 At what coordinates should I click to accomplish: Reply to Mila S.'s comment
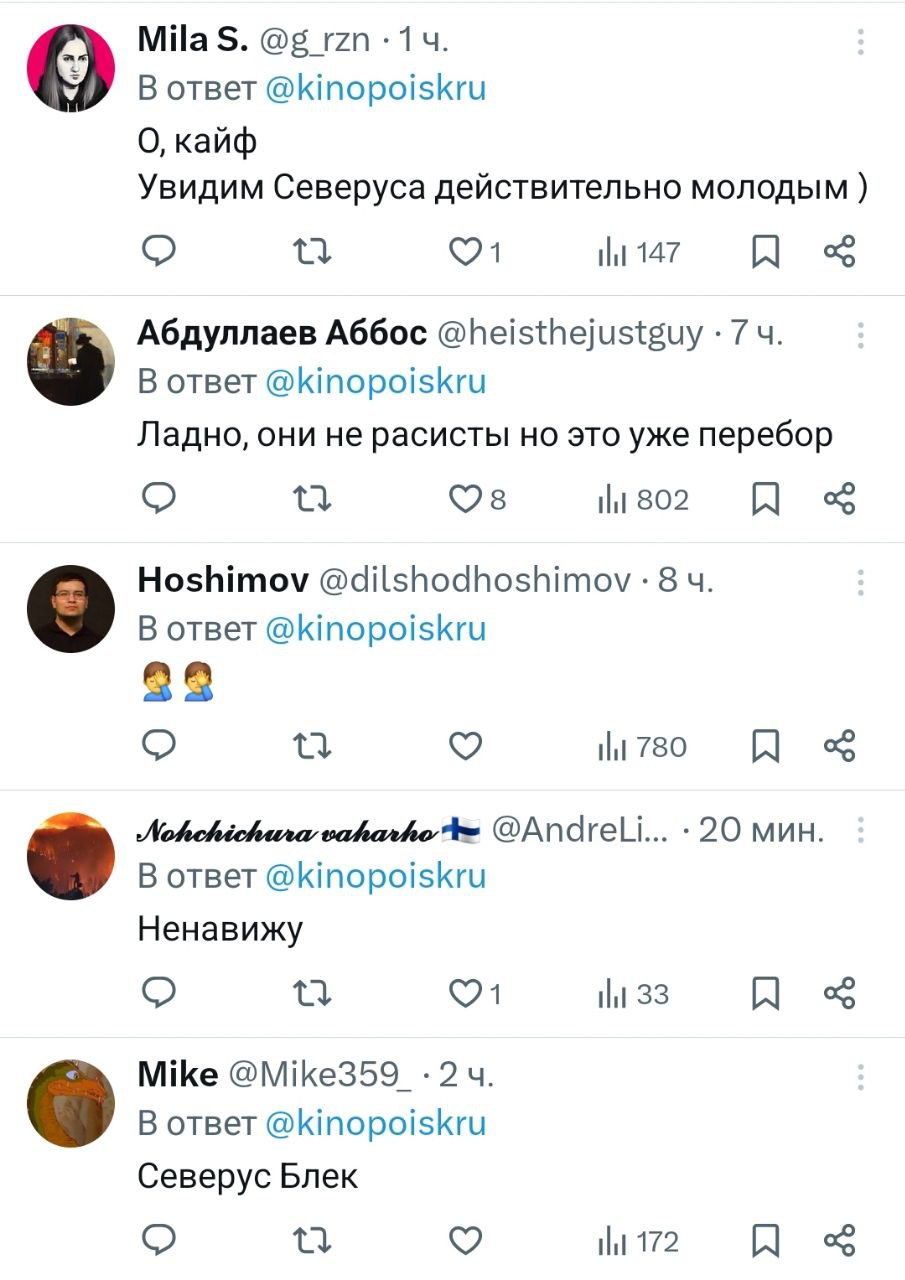tap(158, 252)
